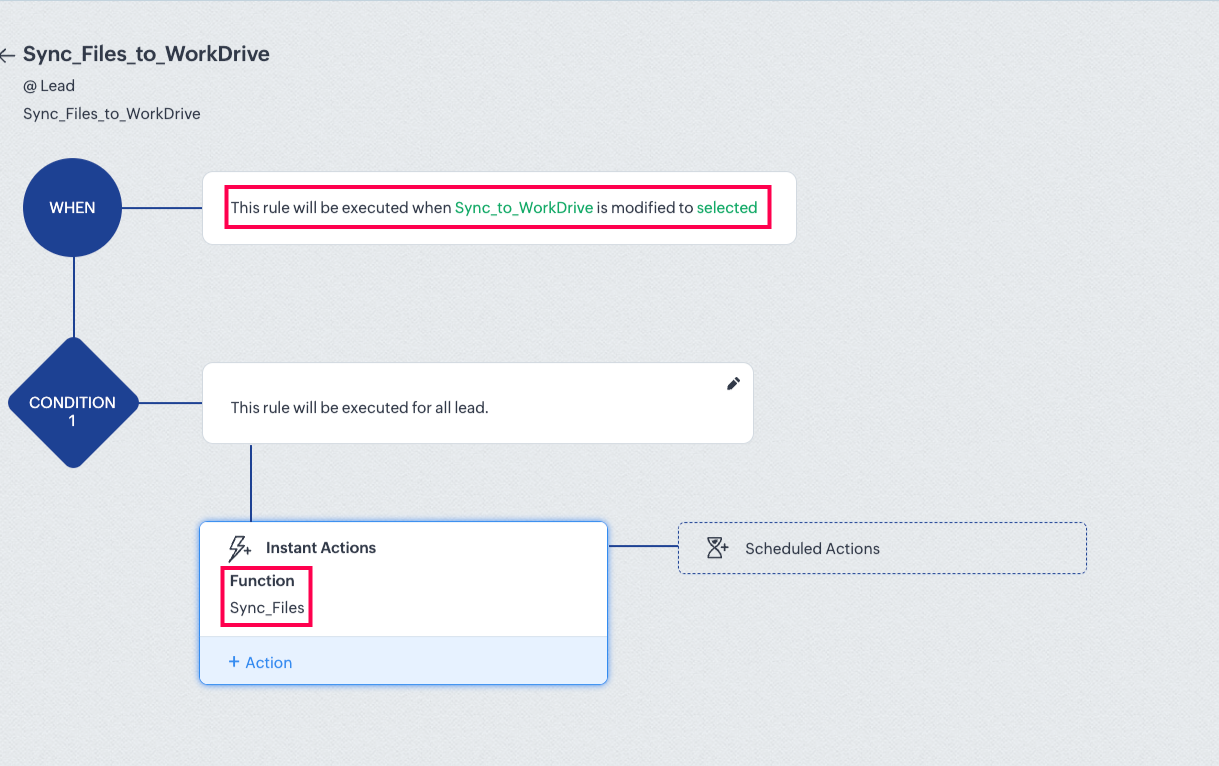Click the rule description under '@ Lead'
Image resolution: width=1219 pixels, height=766 pixels.
point(112,114)
